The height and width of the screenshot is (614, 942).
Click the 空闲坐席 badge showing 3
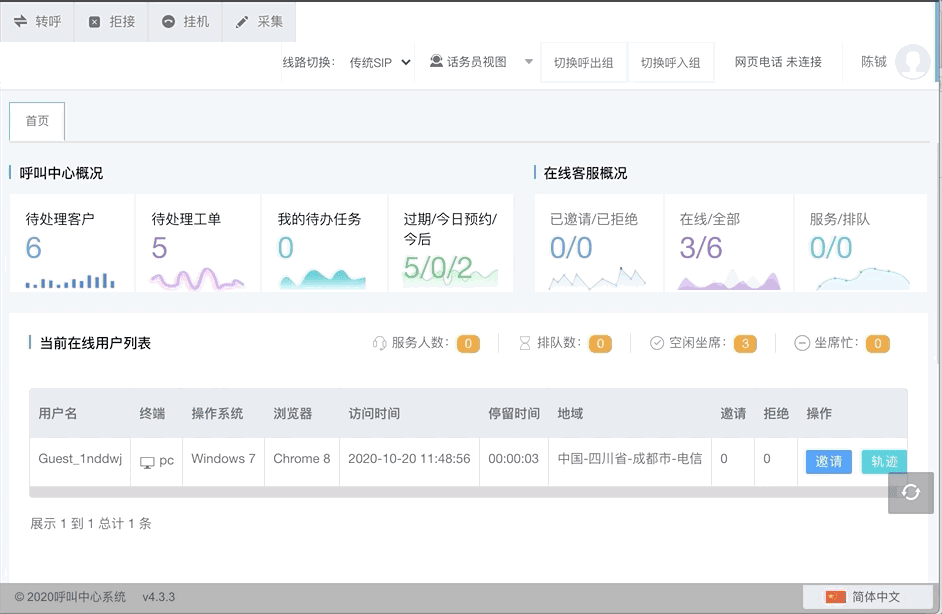click(745, 344)
